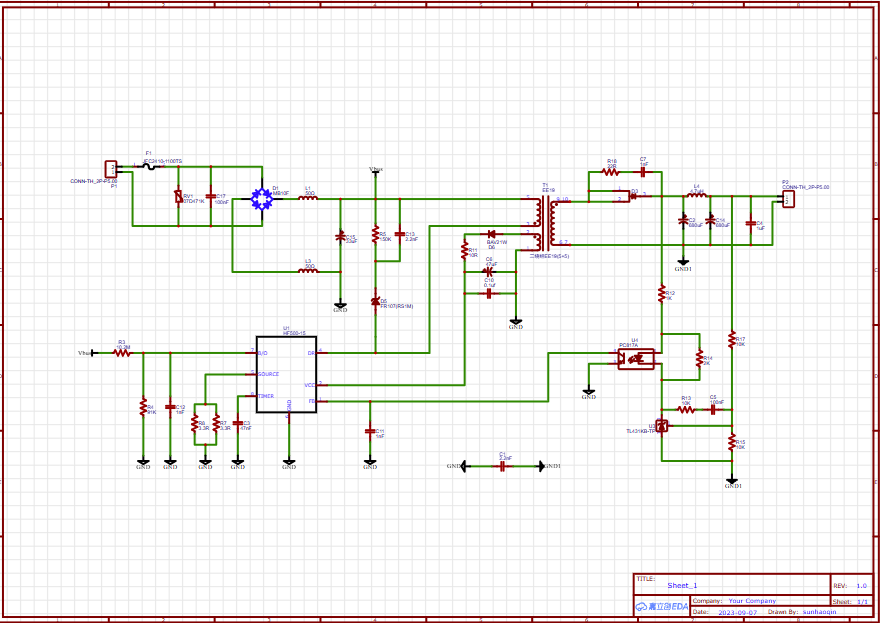This screenshot has width=880, height=623.
Task: Select the MB10F bridge rectifier symbol D1
Action: tap(262, 200)
